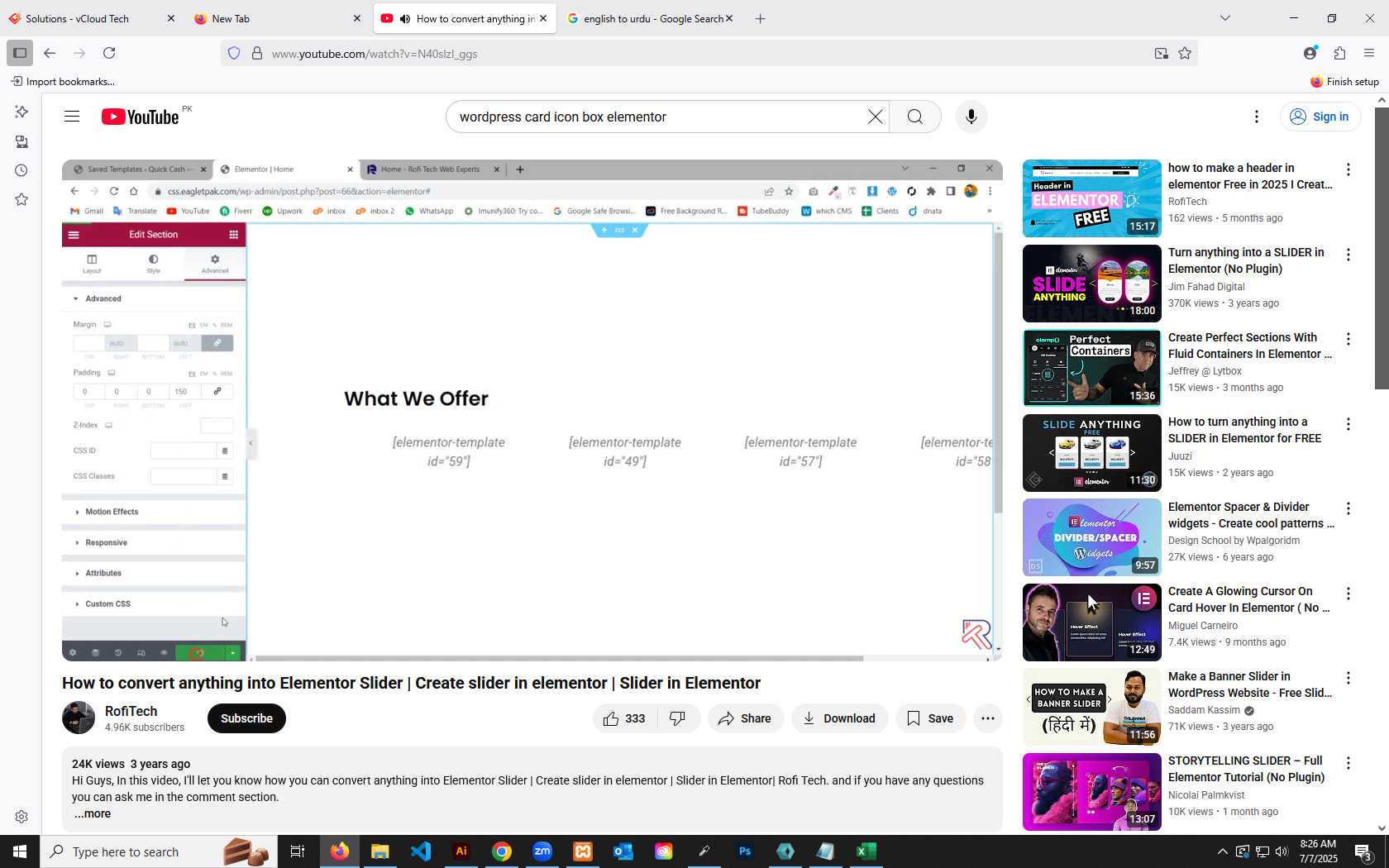Open Firefox sidebar history clock icon
Screen dimensions: 1389x868
21,170
